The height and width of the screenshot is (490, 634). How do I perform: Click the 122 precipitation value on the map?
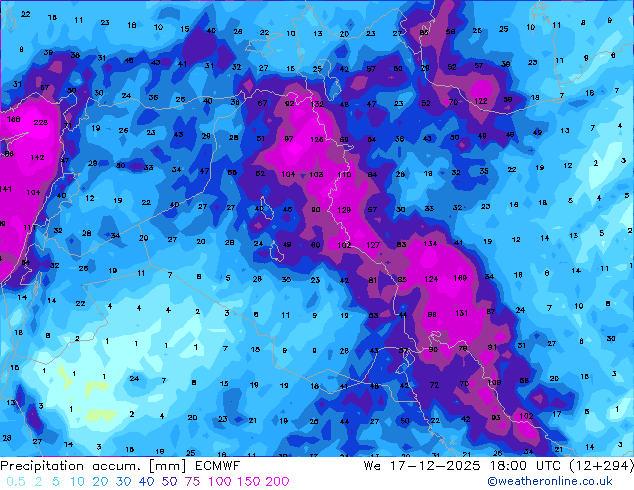point(481,101)
